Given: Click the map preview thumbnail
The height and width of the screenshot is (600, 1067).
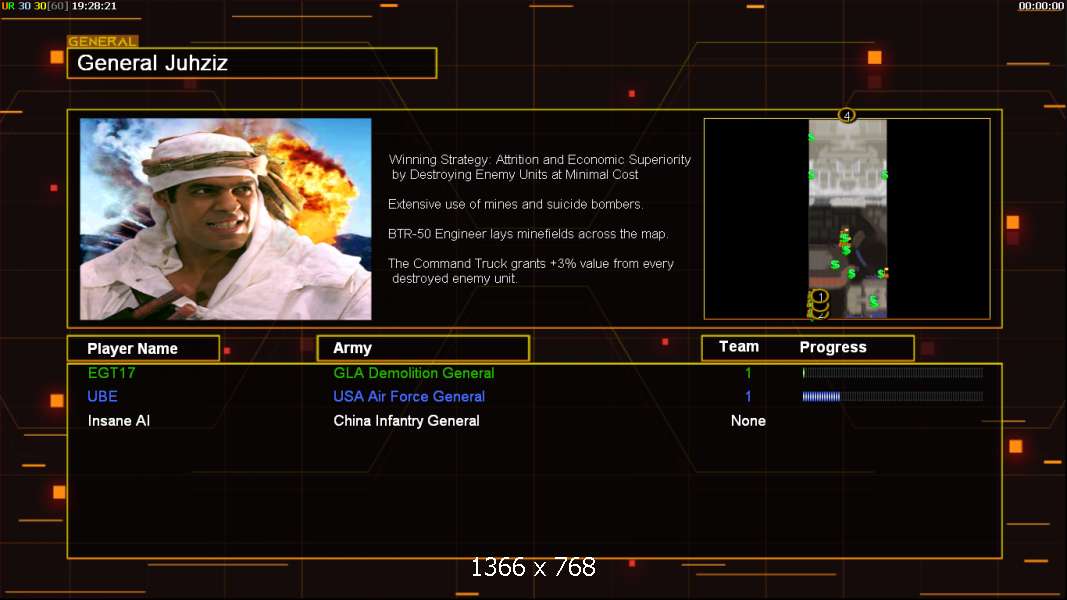Looking at the screenshot, I should coord(847,218).
